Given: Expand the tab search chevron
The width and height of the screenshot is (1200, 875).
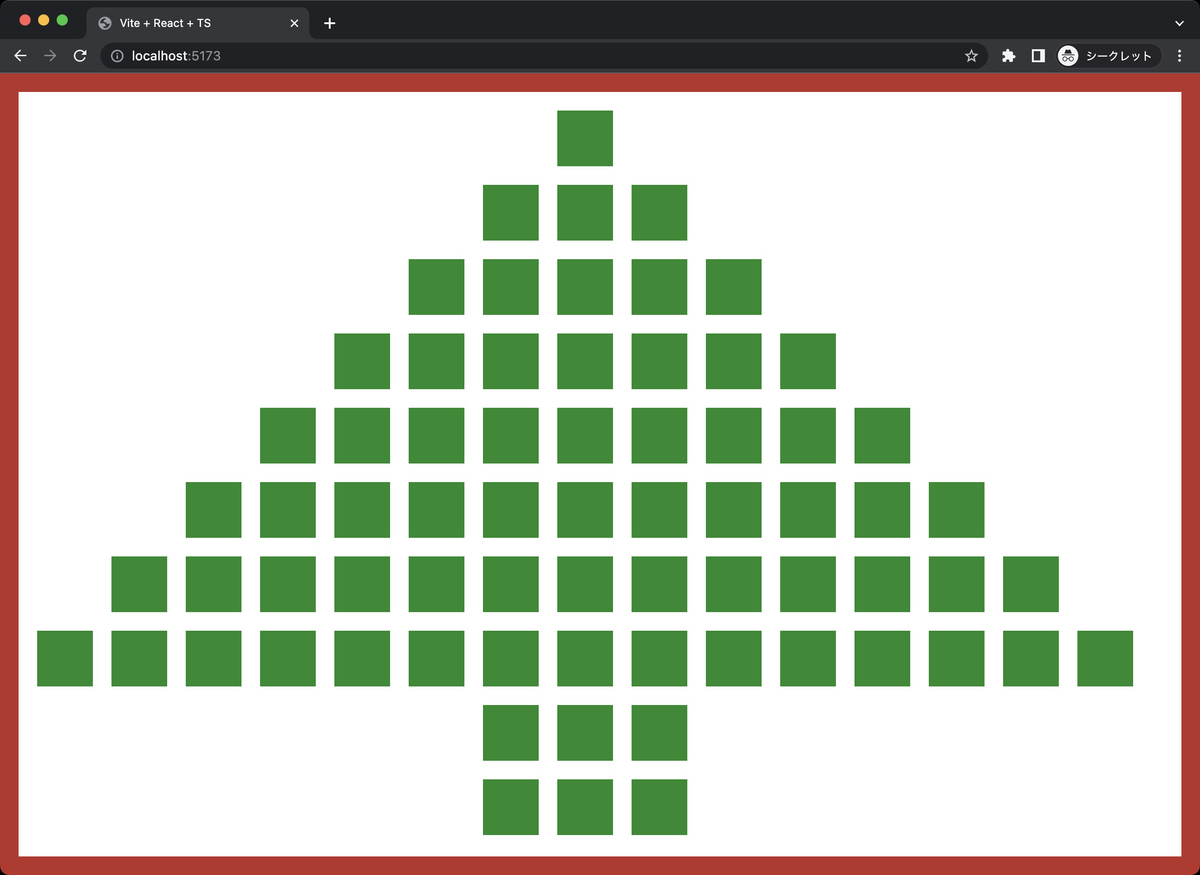Looking at the screenshot, I should click(1179, 23).
